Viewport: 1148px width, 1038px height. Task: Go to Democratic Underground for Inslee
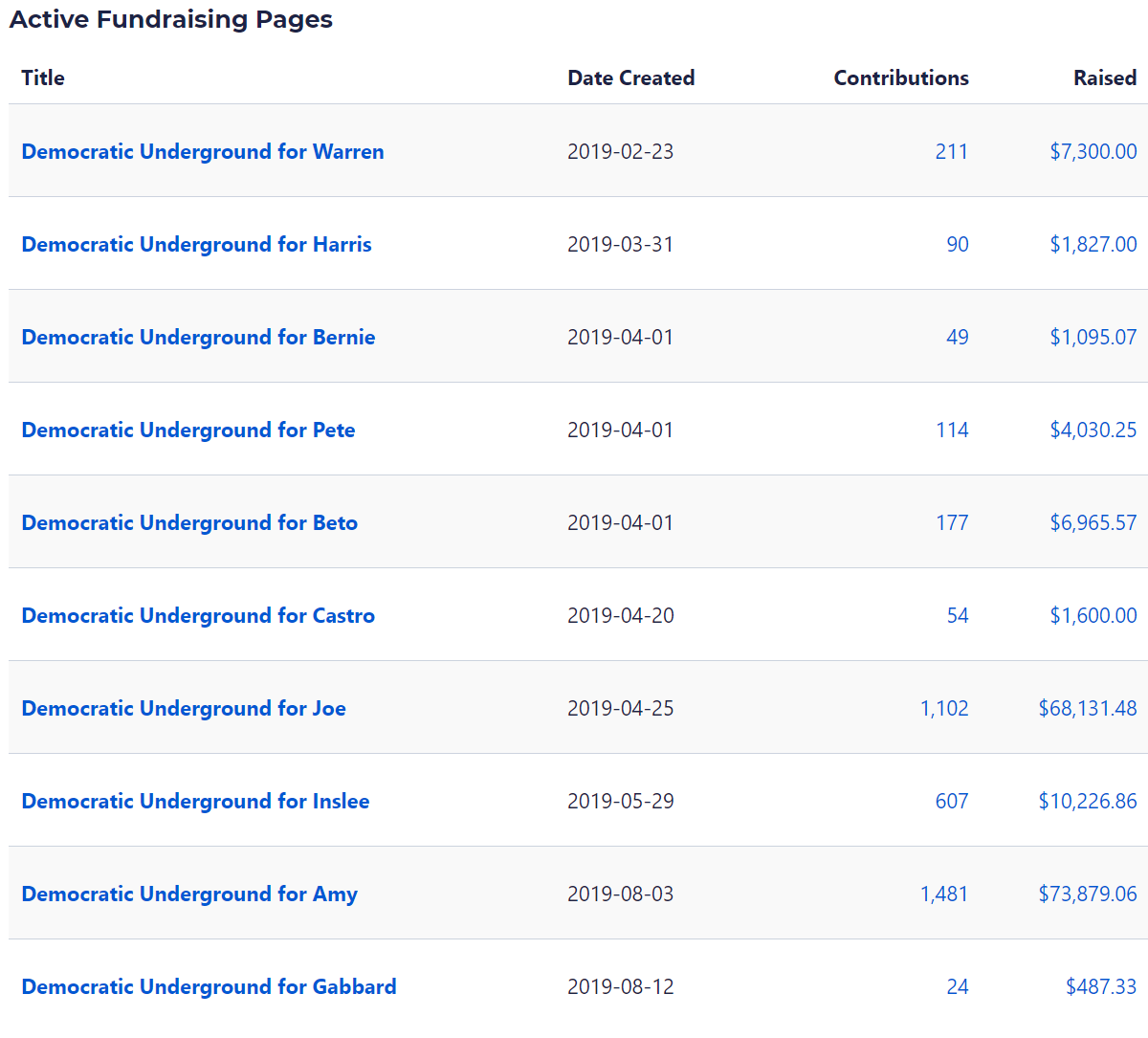[195, 801]
